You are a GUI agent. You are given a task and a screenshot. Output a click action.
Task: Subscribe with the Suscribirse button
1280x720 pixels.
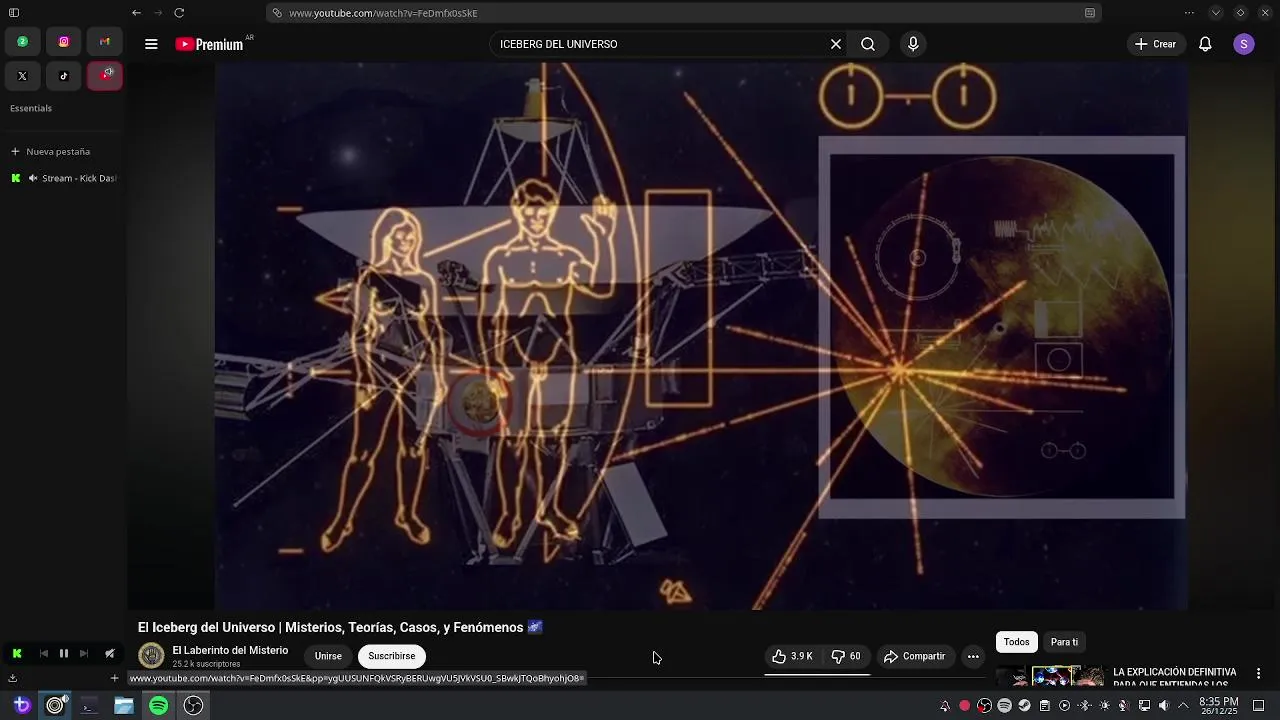(392, 656)
